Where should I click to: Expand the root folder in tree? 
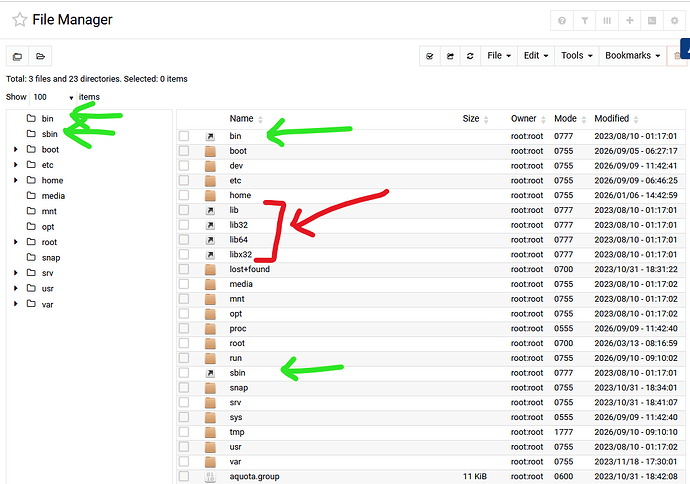(15, 242)
